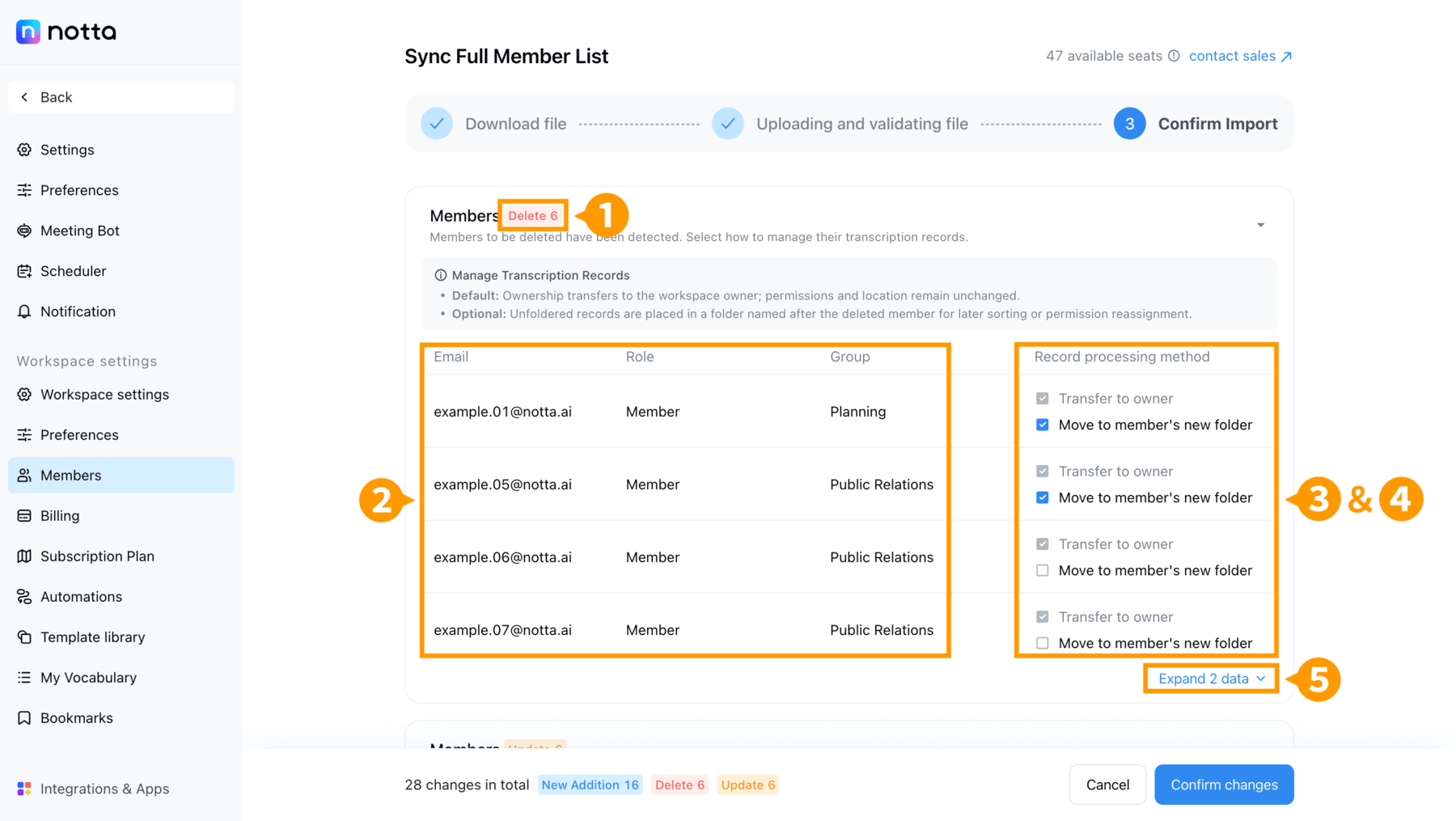This screenshot has height=821, width=1456.
Task: Expand 2 data rows
Action: click(x=1212, y=679)
